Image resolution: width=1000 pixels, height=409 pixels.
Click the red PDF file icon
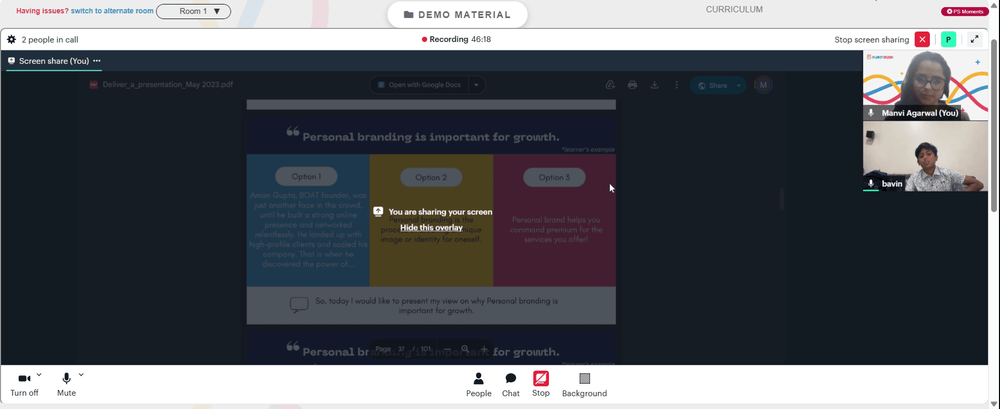tap(93, 84)
